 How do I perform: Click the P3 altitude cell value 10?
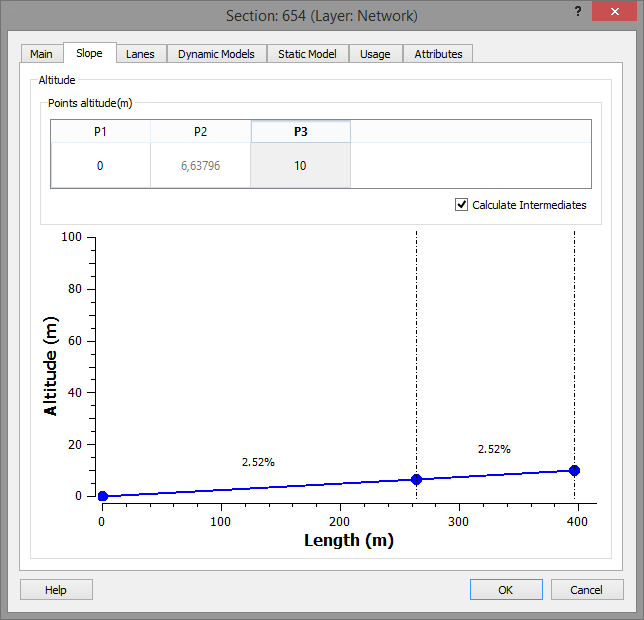click(x=300, y=166)
